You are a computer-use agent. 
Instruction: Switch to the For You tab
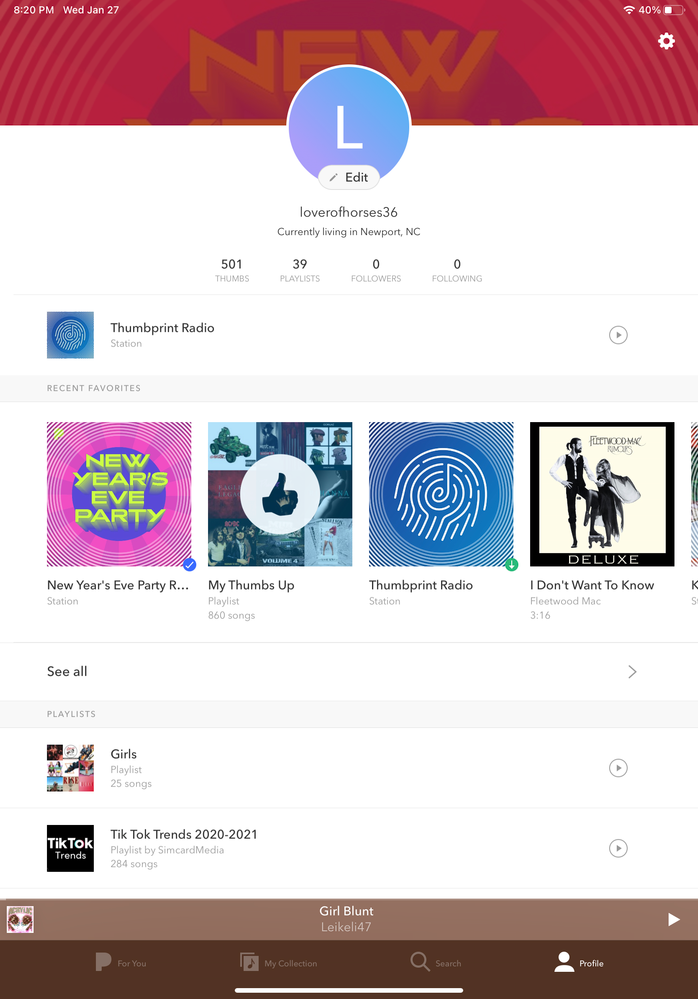[x=120, y=963]
